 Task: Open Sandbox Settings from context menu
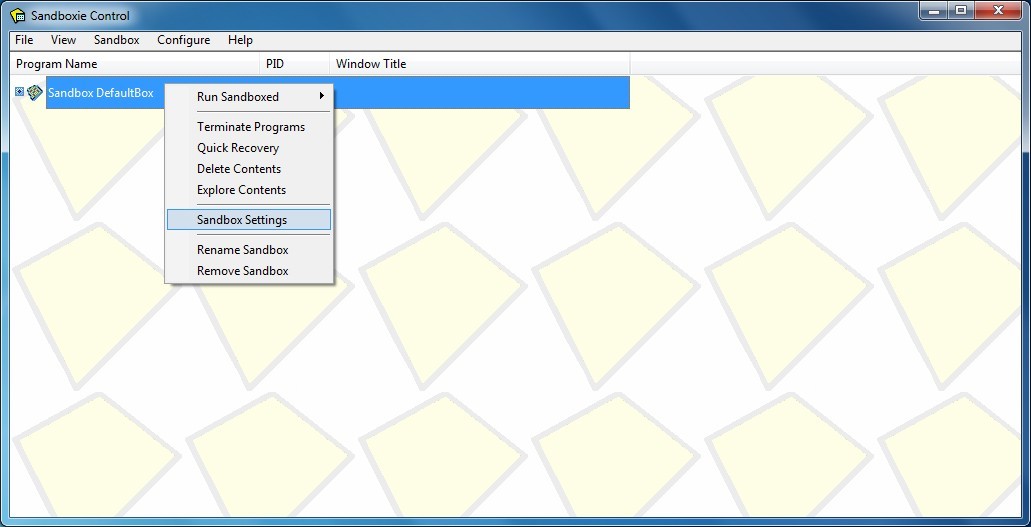pyautogui.click(x=249, y=220)
